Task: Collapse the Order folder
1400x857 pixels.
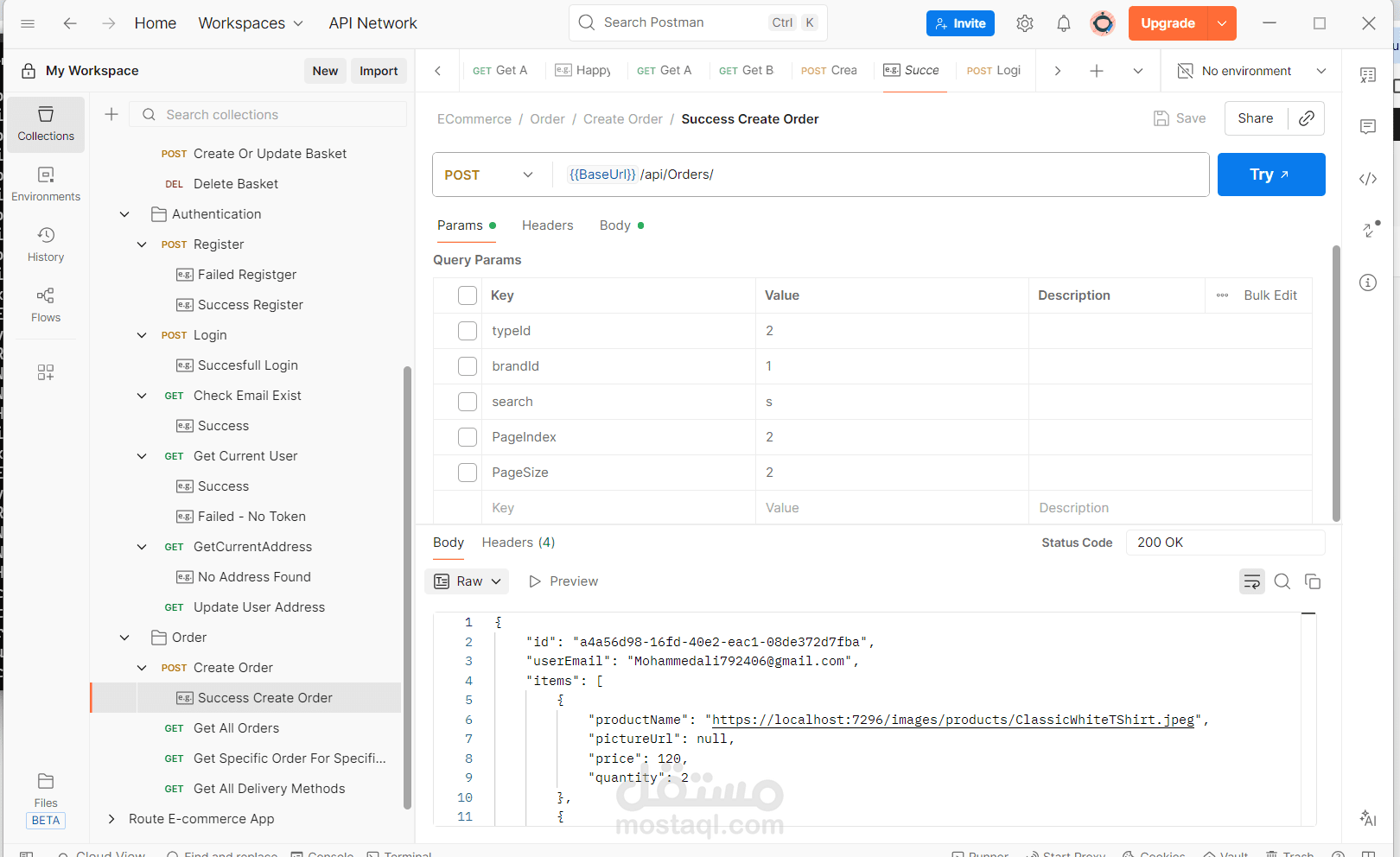Action: 124,638
